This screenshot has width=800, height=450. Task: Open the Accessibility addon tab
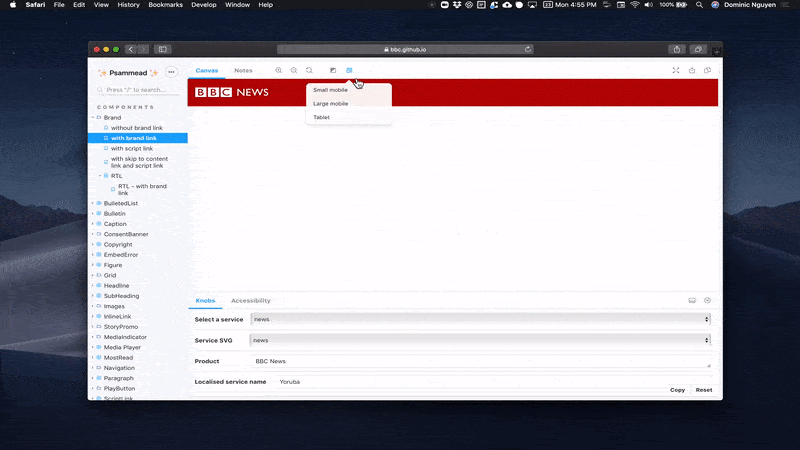(251, 301)
